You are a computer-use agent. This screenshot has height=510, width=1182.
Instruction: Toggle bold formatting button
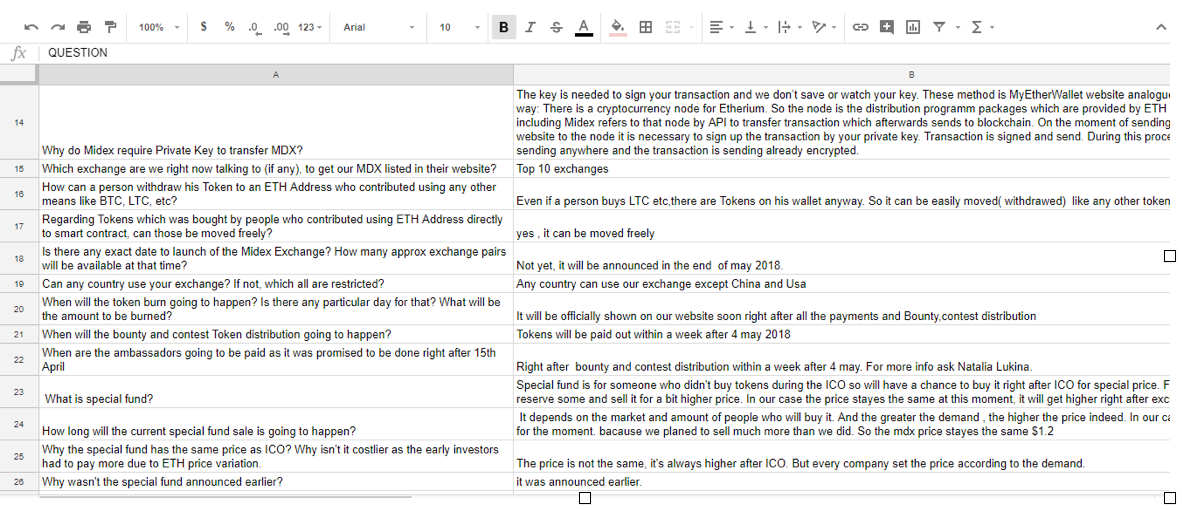pyautogui.click(x=504, y=27)
